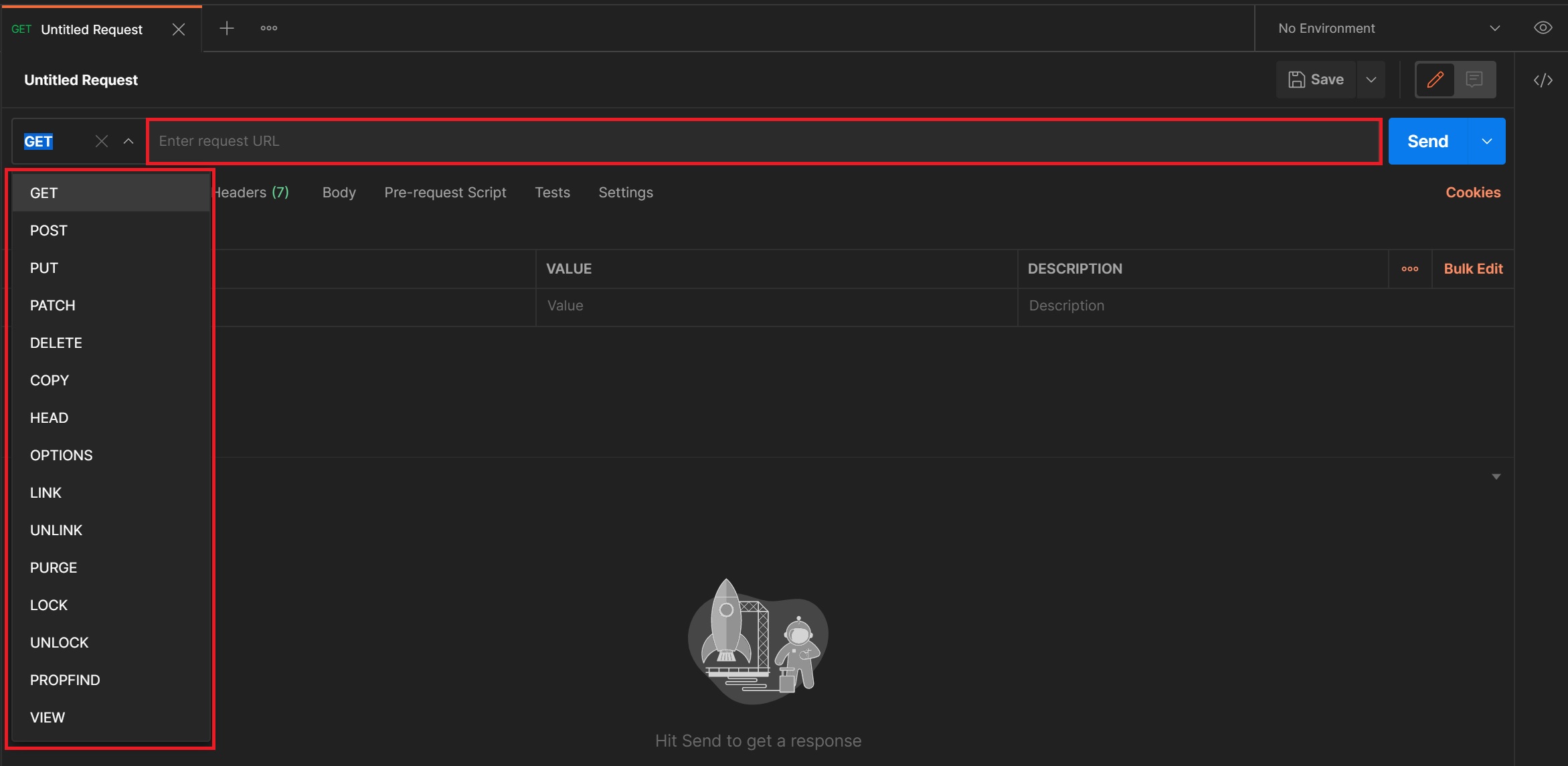
Task: Collapse the HTTP method dropdown chevron
Action: 128,141
